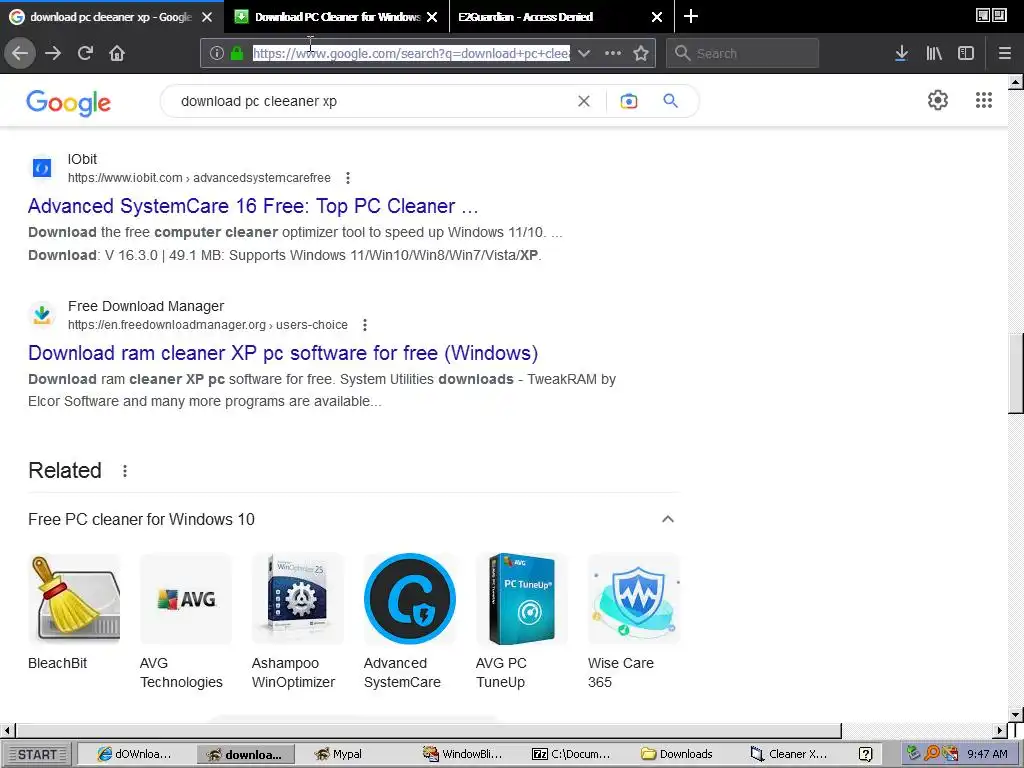
Task: Select the BleachBit thumbnail
Action: [74, 599]
